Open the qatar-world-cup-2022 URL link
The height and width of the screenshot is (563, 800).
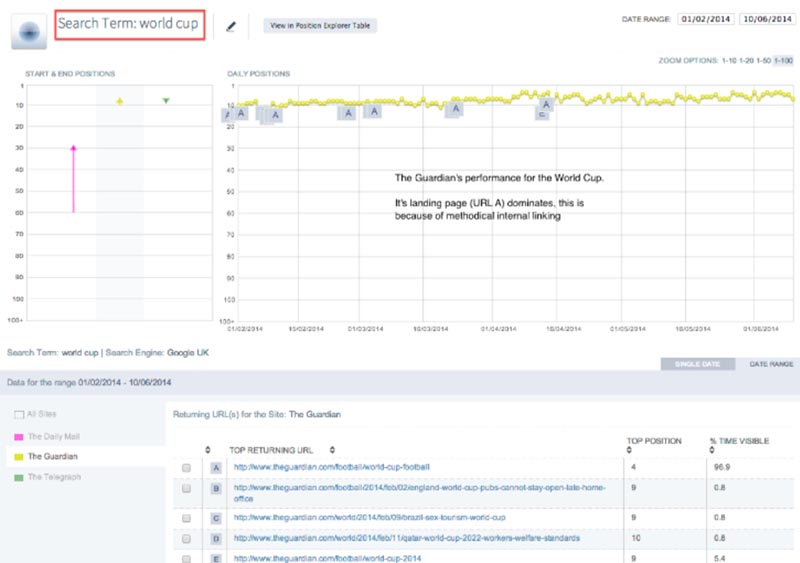click(407, 538)
